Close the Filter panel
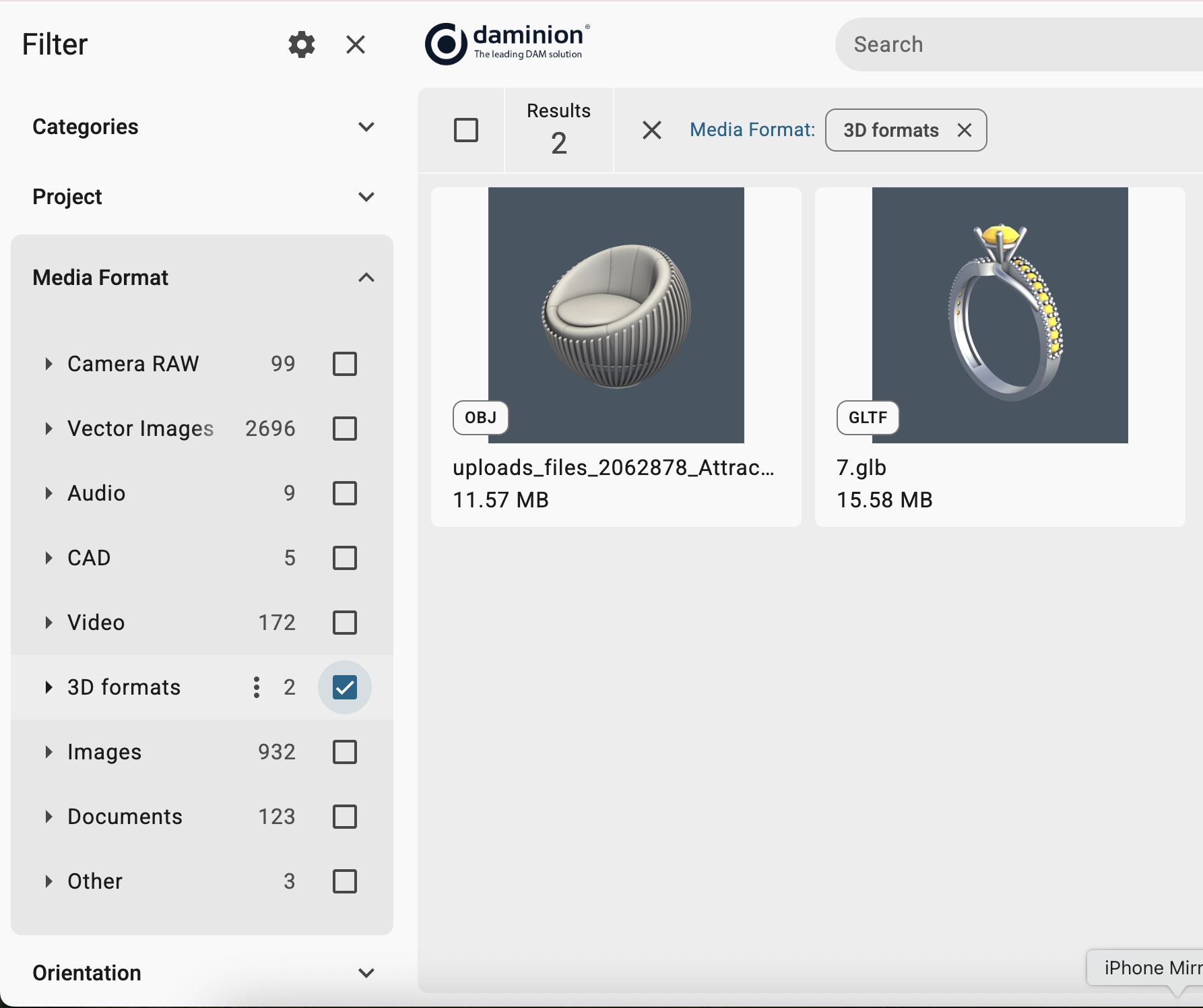The width and height of the screenshot is (1203, 1008). click(355, 44)
